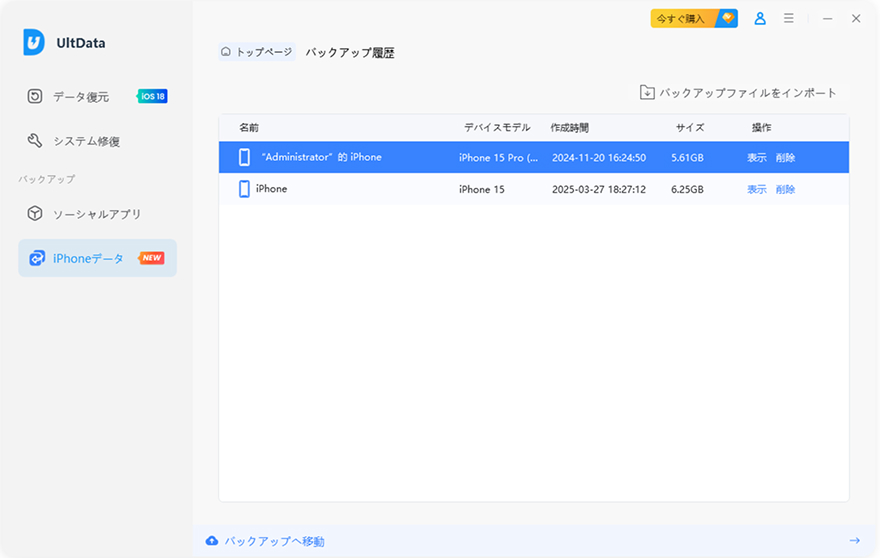Click the iPhoneデータ sync icon
The height and width of the screenshot is (558, 880).
[x=37, y=258]
